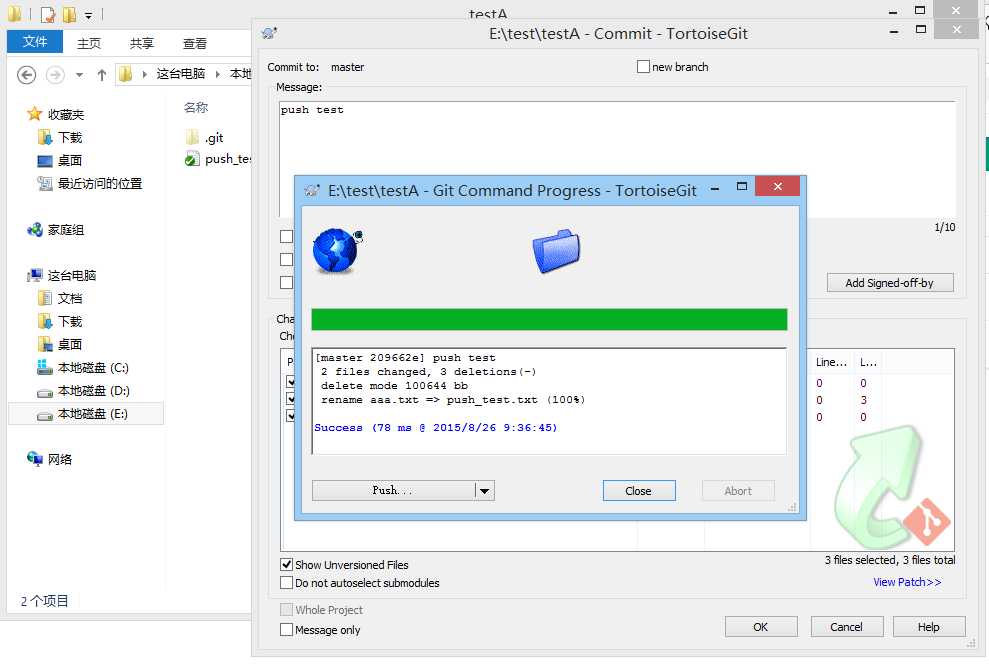Click the Success result line
The image size is (989, 664).
(436, 428)
